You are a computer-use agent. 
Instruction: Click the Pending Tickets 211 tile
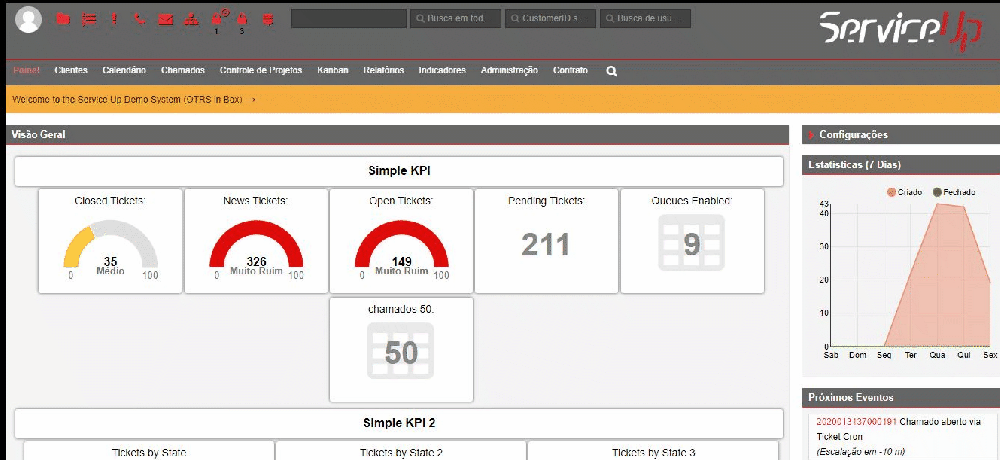pos(546,240)
